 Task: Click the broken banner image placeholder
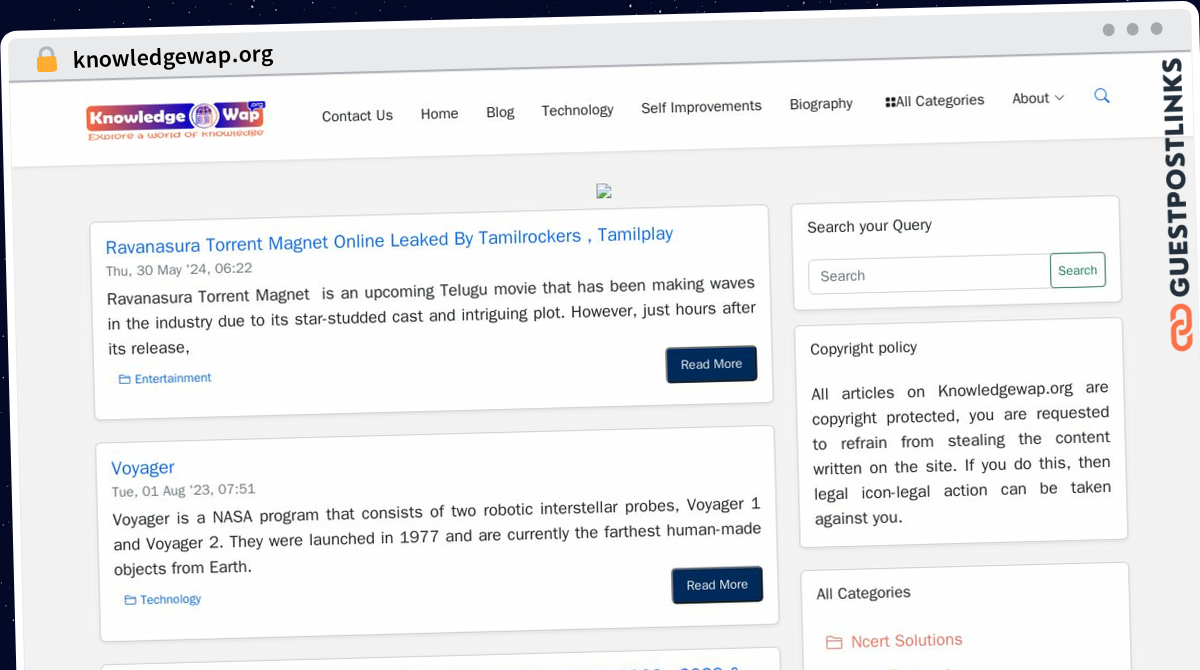pyautogui.click(x=604, y=191)
